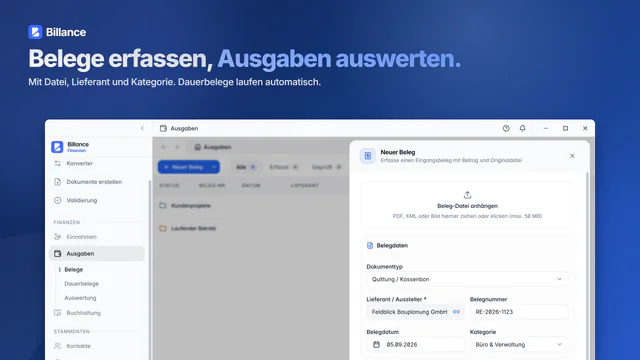The width and height of the screenshot is (640, 360).
Task: Navigate back with the left arrow
Action: (164, 147)
